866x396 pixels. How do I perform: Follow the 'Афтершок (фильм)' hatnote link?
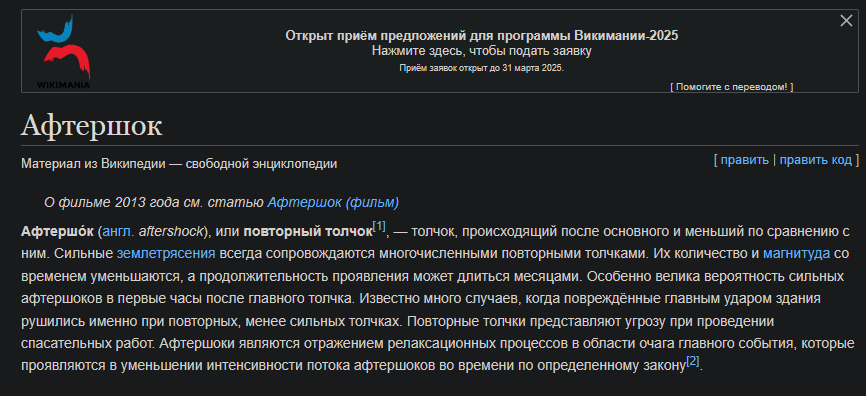coord(333,203)
